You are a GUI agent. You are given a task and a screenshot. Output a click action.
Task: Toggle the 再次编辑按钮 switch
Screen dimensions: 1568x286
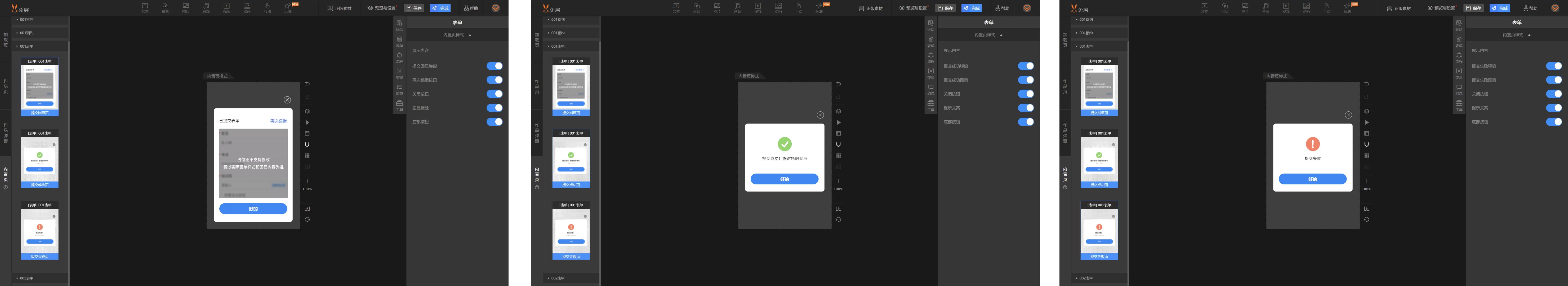click(494, 80)
